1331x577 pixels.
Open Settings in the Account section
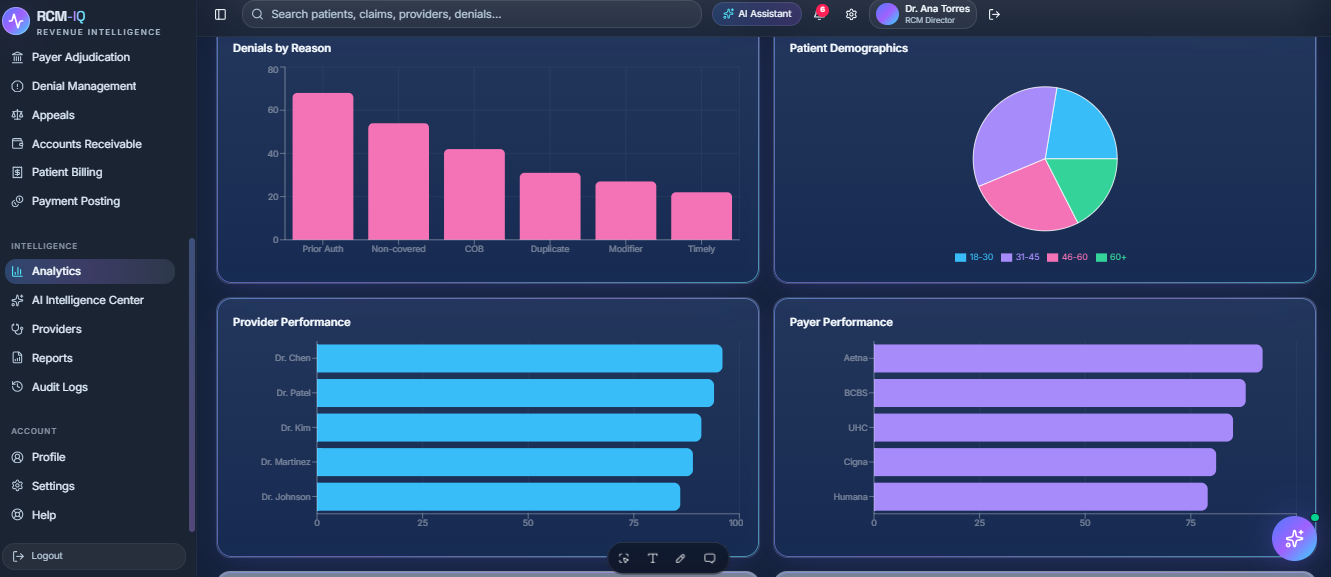click(90, 486)
